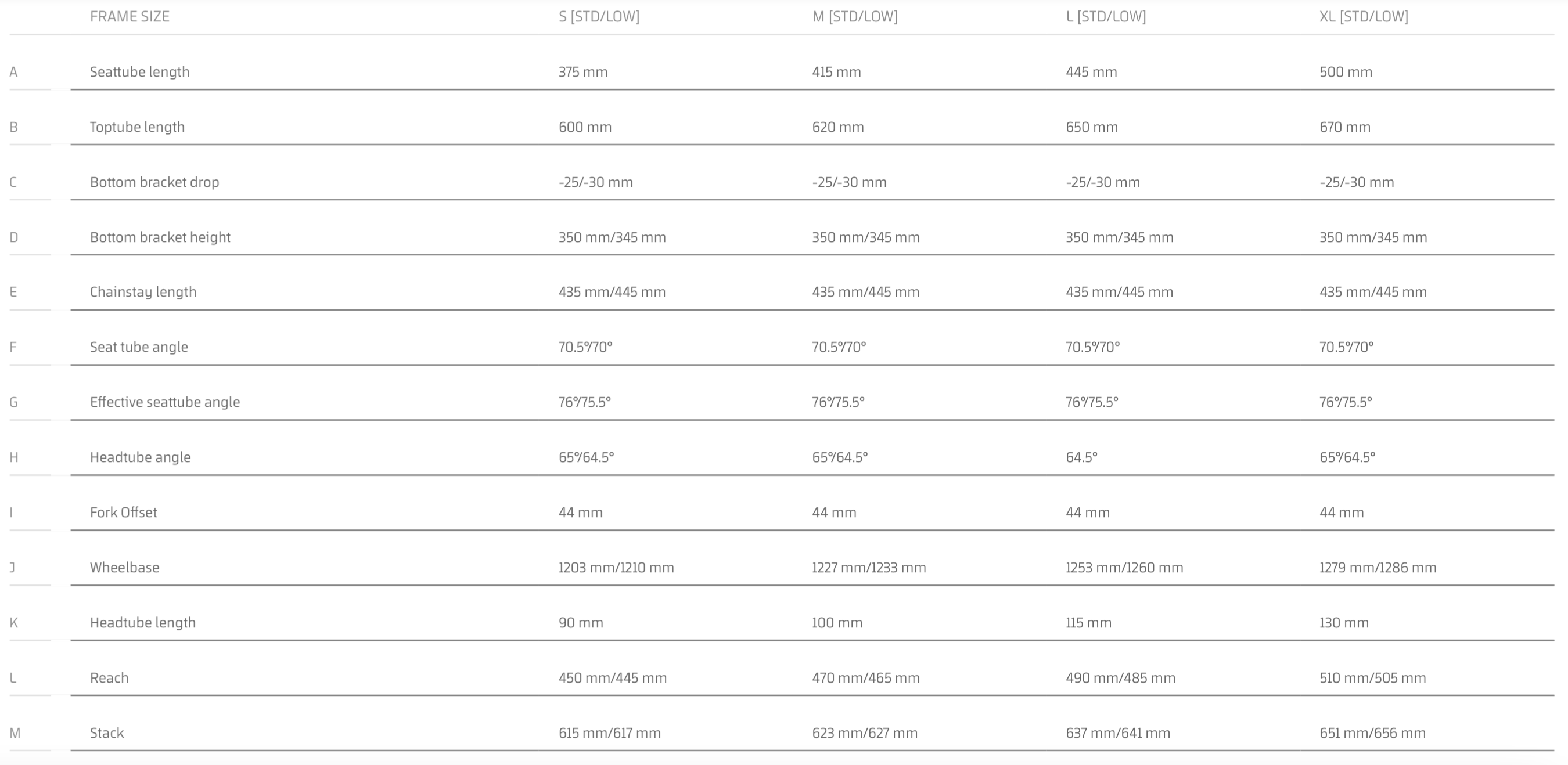
Task: Click the Seat tube angle row label
Action: pyautogui.click(x=139, y=347)
